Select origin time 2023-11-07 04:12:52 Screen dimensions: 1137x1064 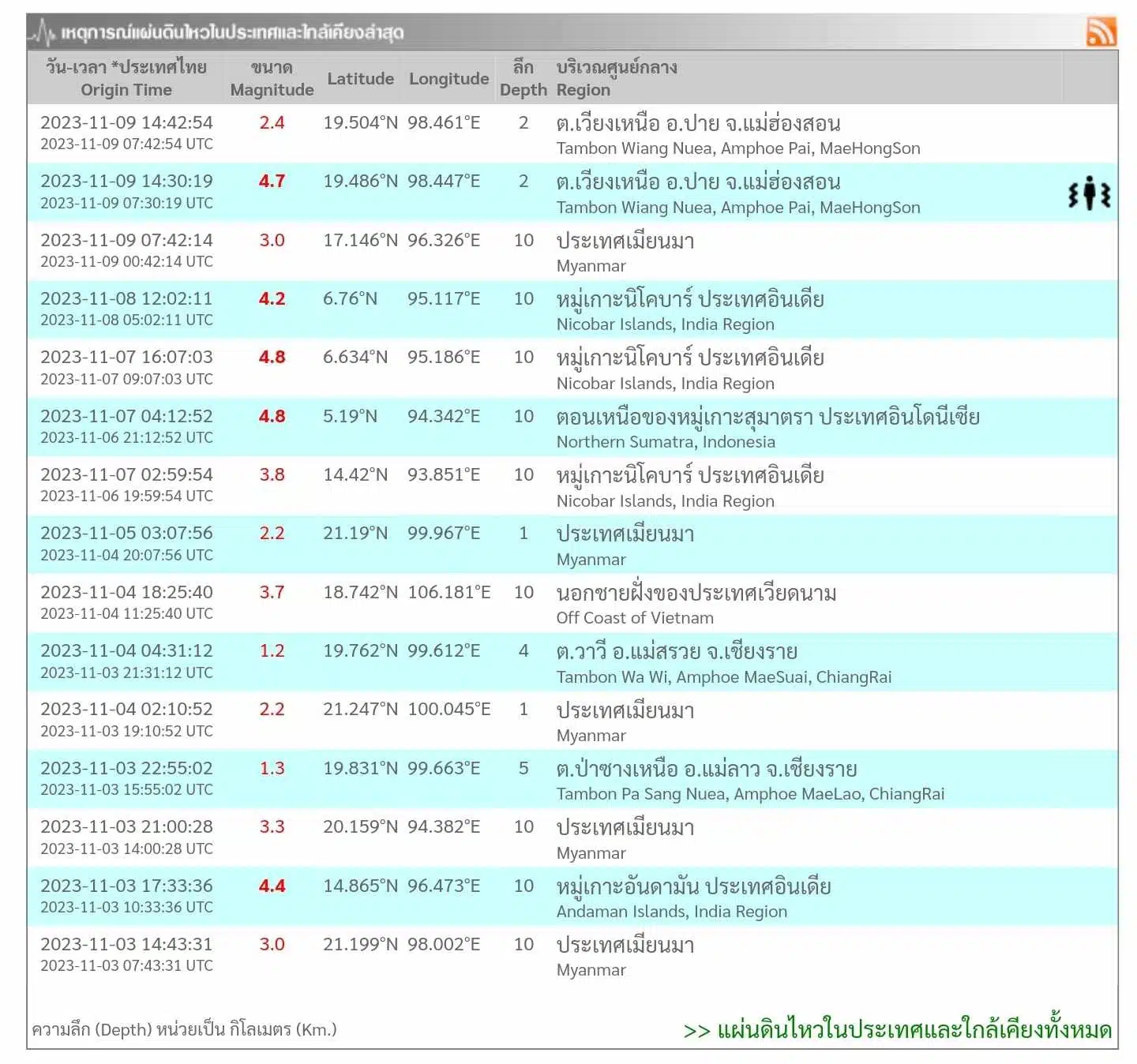click(126, 416)
